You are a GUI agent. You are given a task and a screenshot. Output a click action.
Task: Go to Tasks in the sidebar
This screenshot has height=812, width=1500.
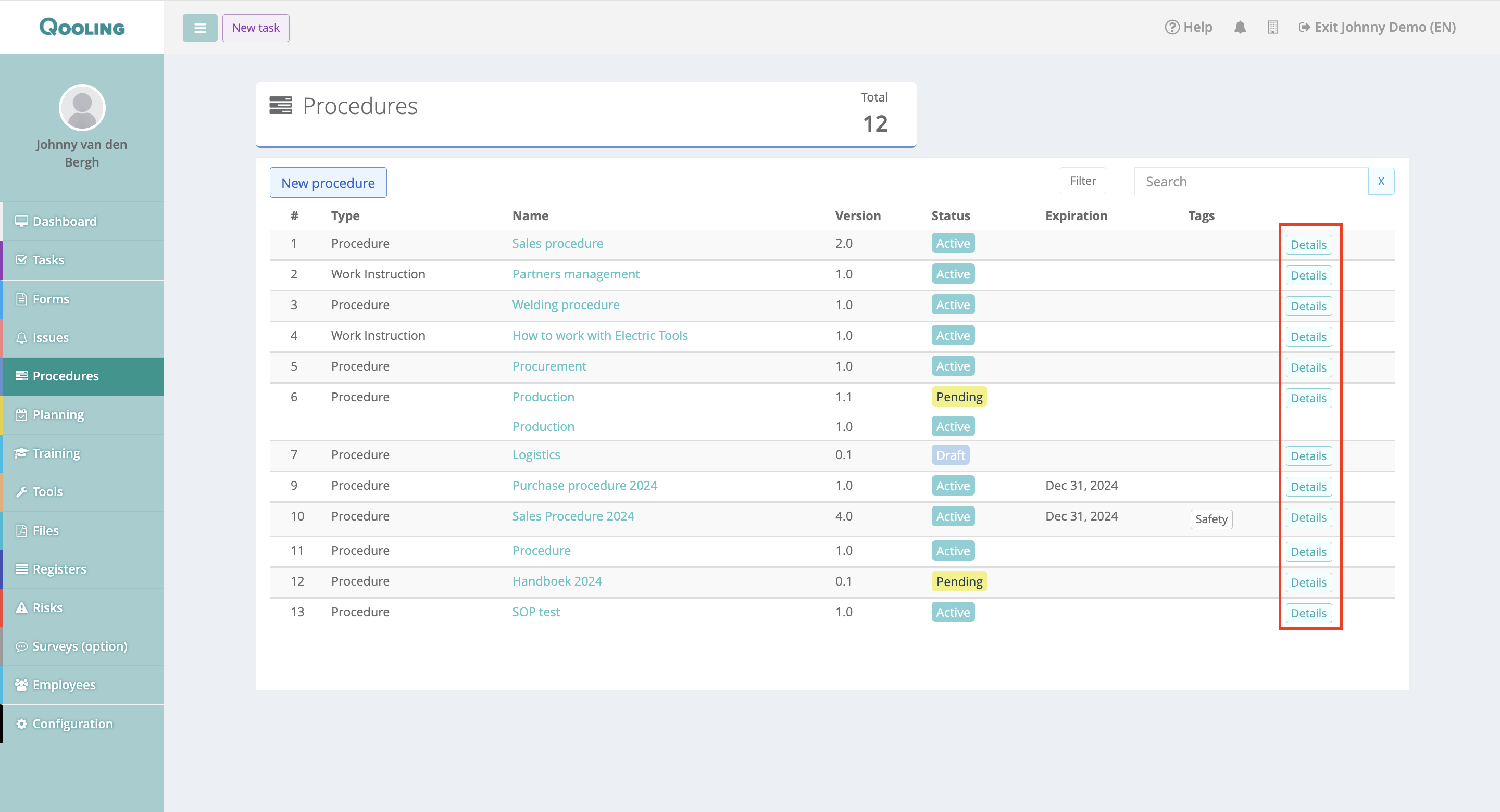click(x=48, y=260)
